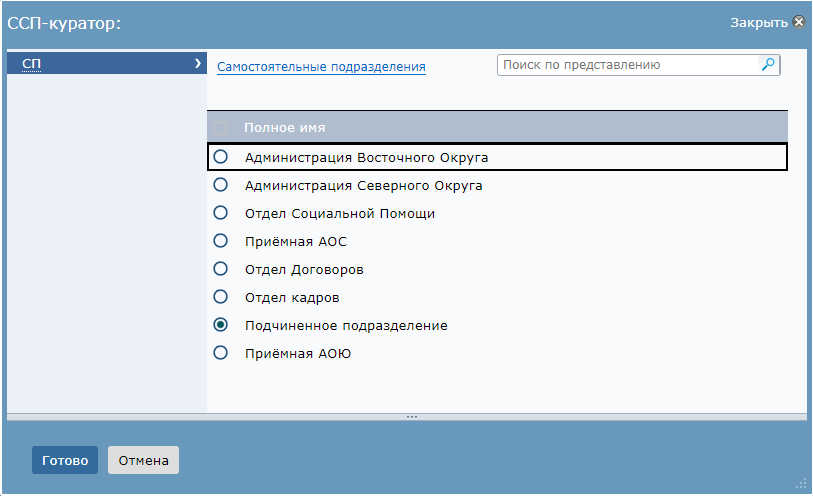The image size is (813, 496).
Task: Click the Готово button
Action: click(x=65, y=460)
